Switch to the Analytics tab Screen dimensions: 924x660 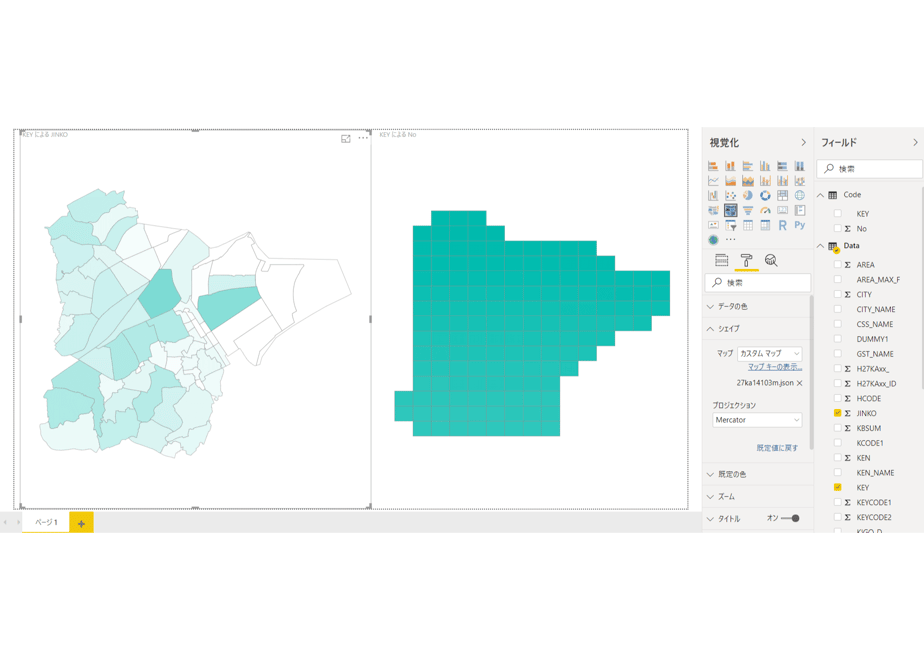(x=771, y=260)
